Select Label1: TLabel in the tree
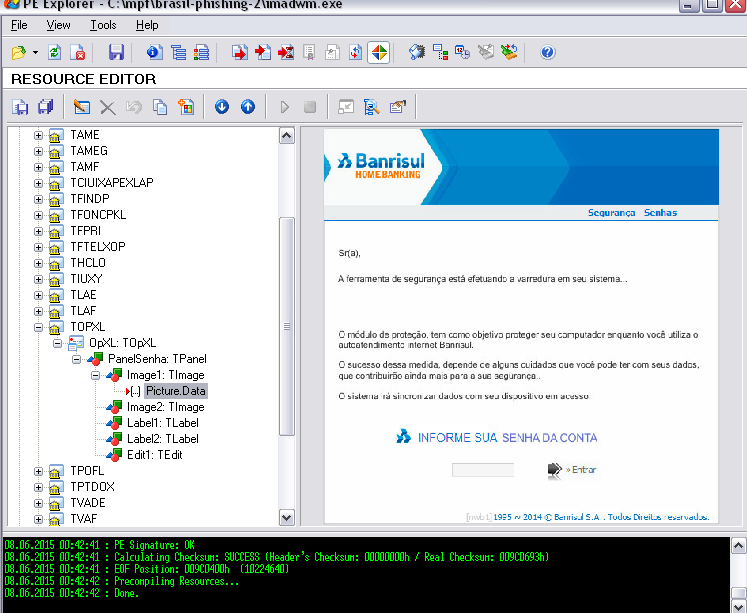The image size is (747, 613). pyautogui.click(x=162, y=423)
